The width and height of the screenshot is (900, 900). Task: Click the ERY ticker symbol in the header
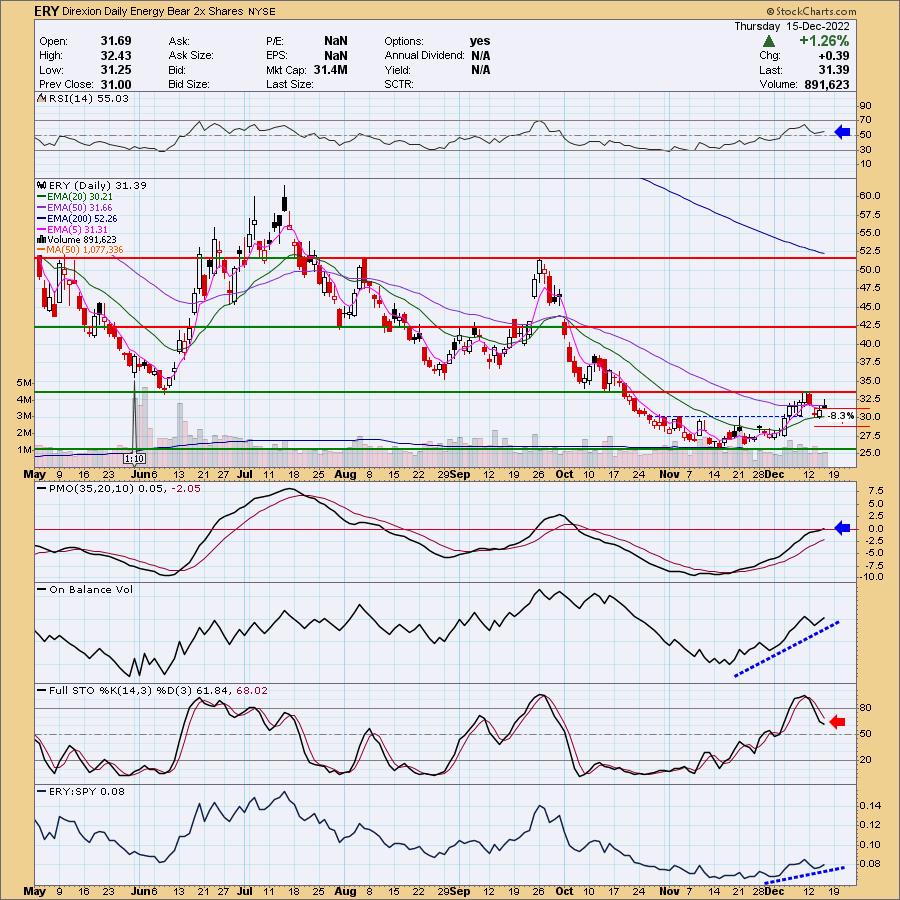coord(46,11)
